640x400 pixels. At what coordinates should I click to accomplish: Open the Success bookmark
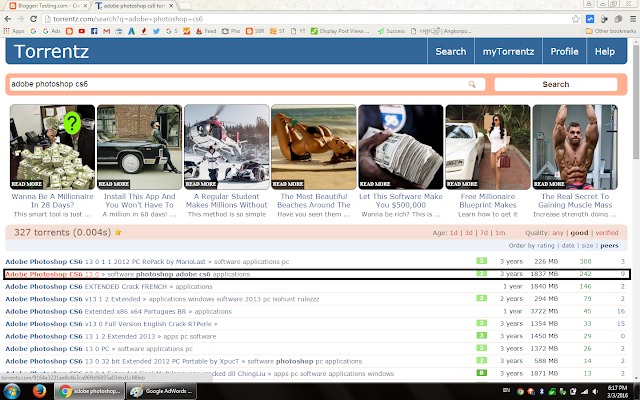391,31
